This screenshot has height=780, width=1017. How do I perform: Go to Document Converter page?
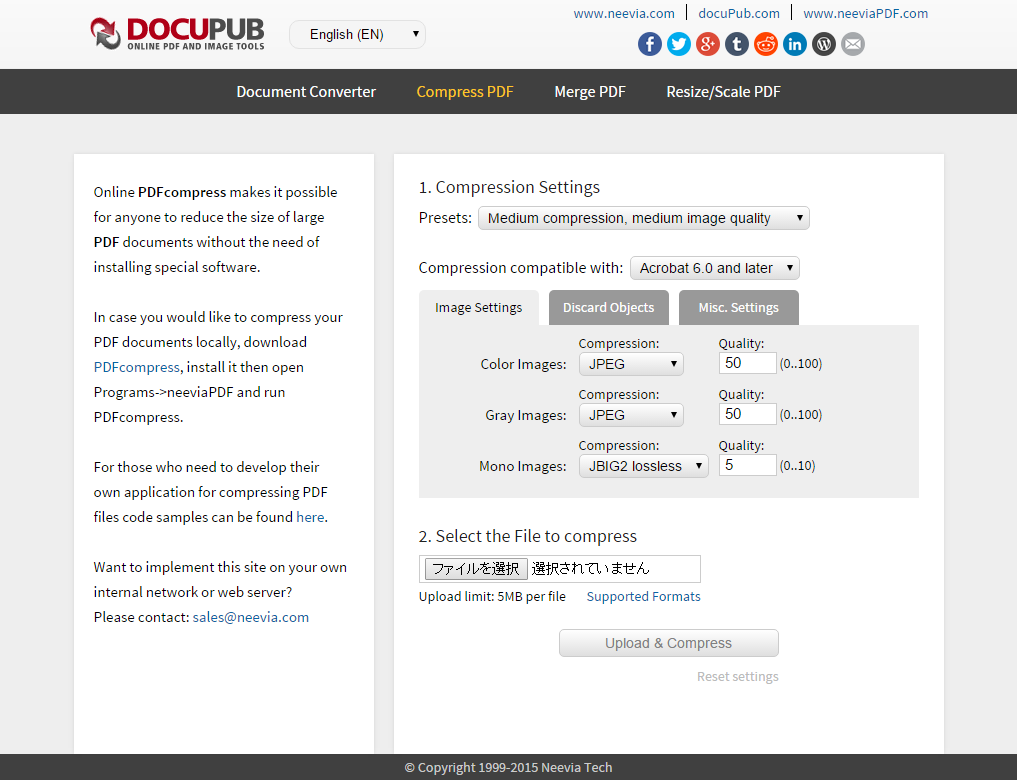coord(306,92)
